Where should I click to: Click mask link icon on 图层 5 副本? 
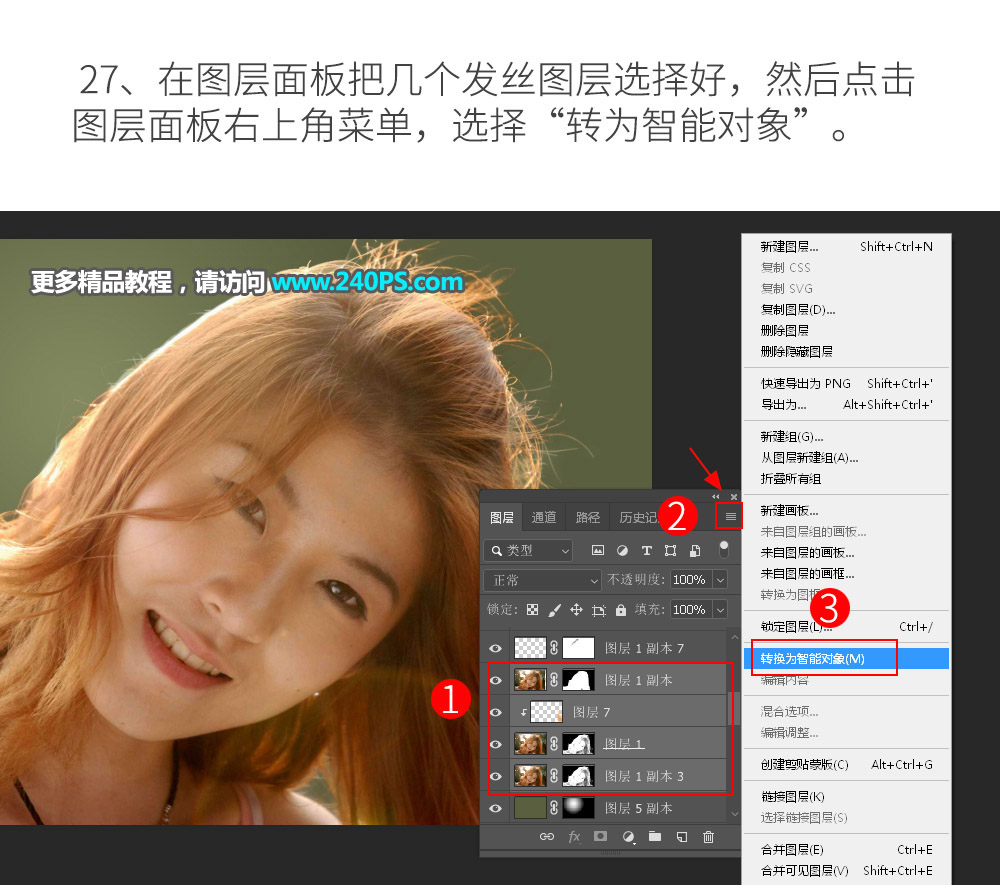coord(554,808)
